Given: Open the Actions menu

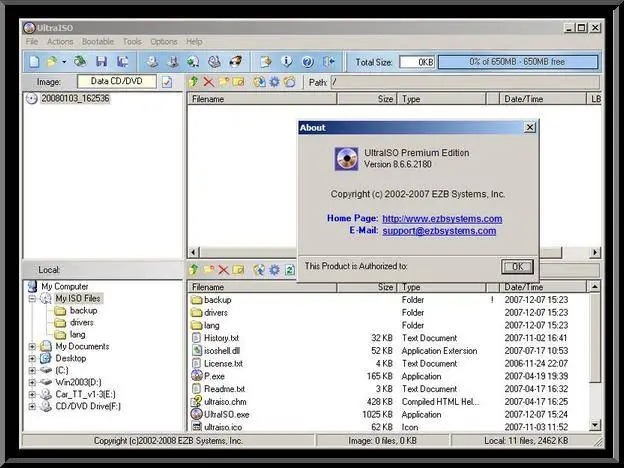Looking at the screenshot, I should 60,41.
